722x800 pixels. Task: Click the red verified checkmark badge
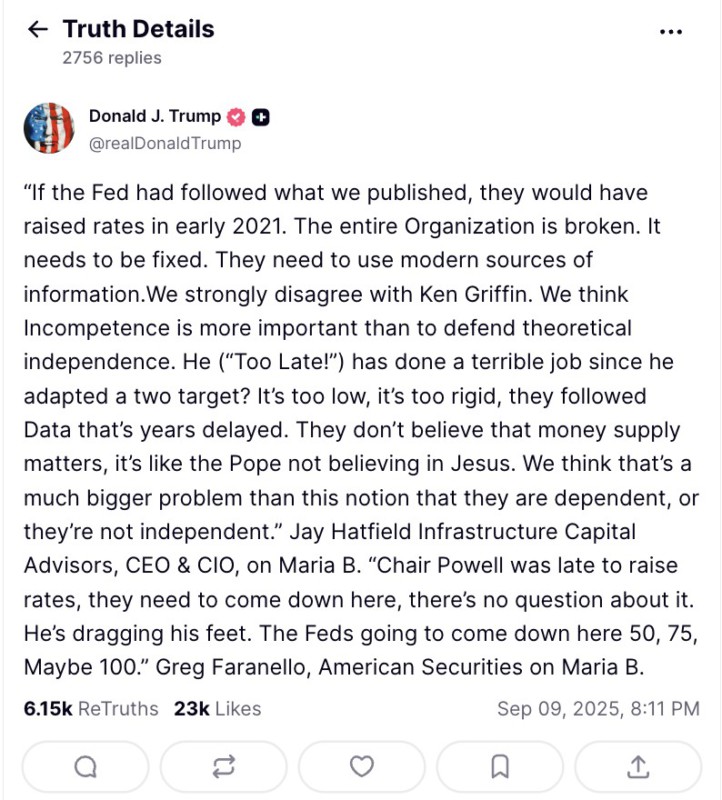(x=237, y=117)
